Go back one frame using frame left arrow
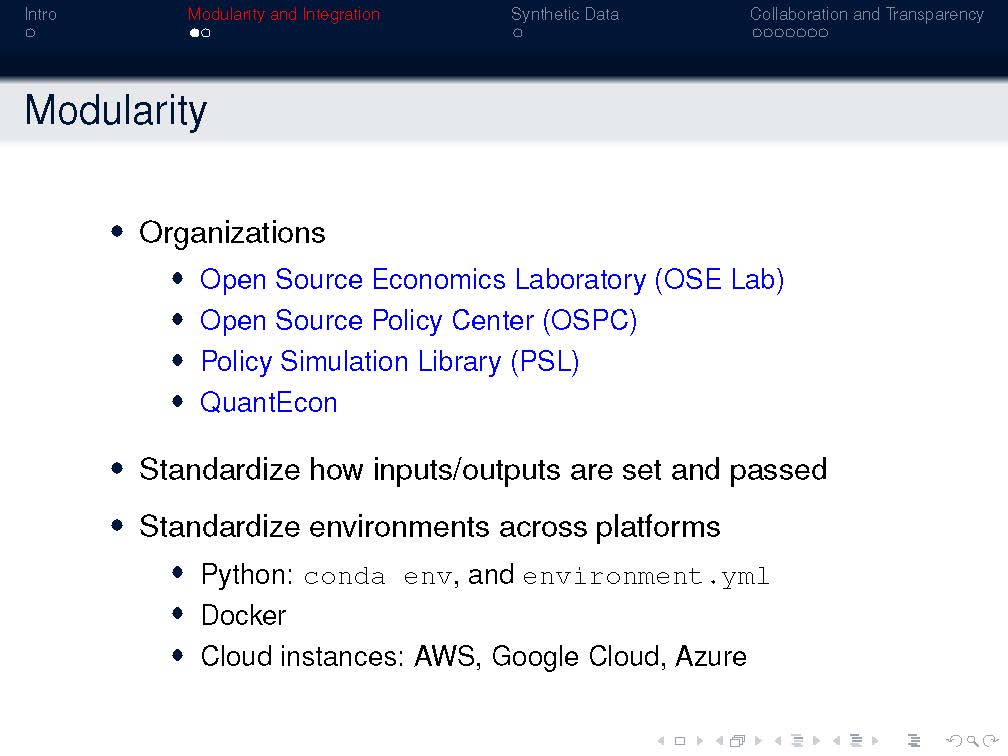Image resolution: width=1008 pixels, height=756 pixels. tap(719, 741)
